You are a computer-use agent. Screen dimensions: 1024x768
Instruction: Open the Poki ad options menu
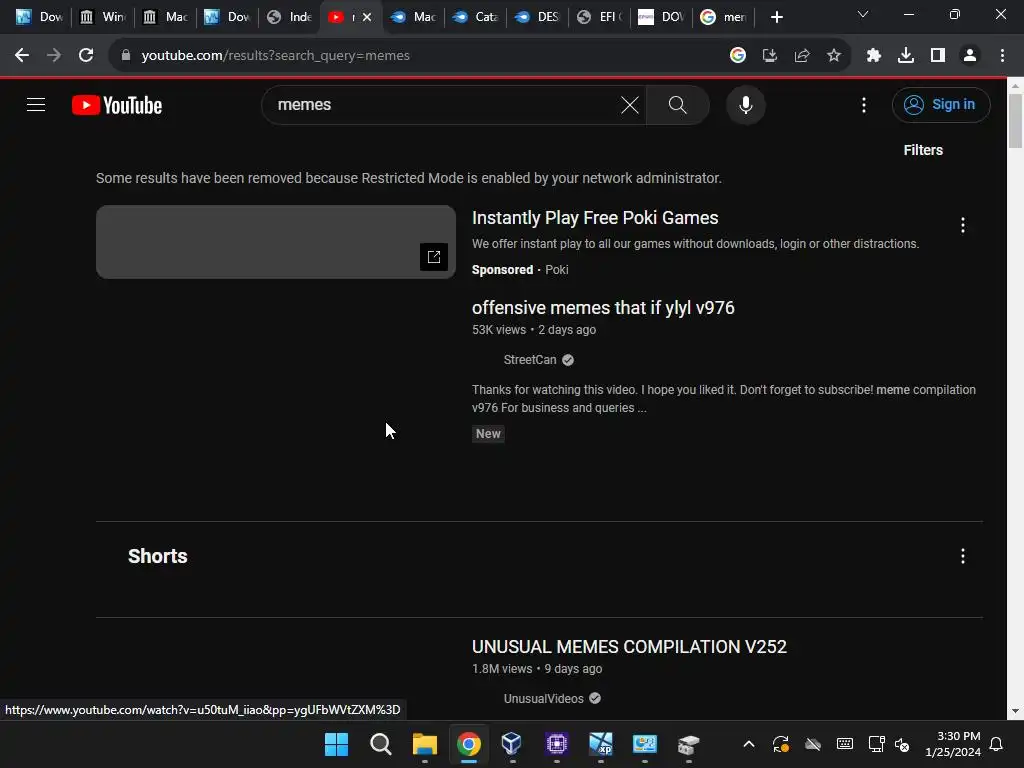(962, 225)
